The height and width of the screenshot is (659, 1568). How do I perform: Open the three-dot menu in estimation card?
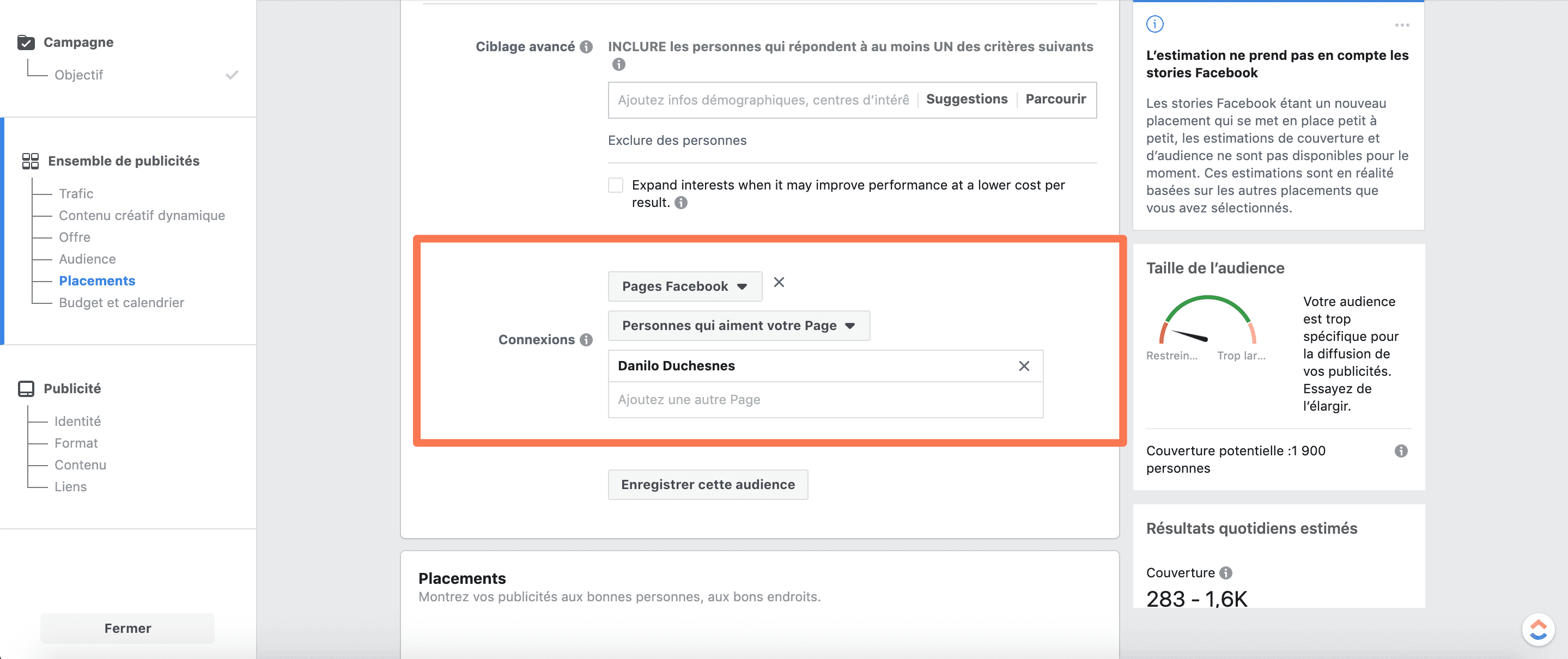(x=1402, y=25)
